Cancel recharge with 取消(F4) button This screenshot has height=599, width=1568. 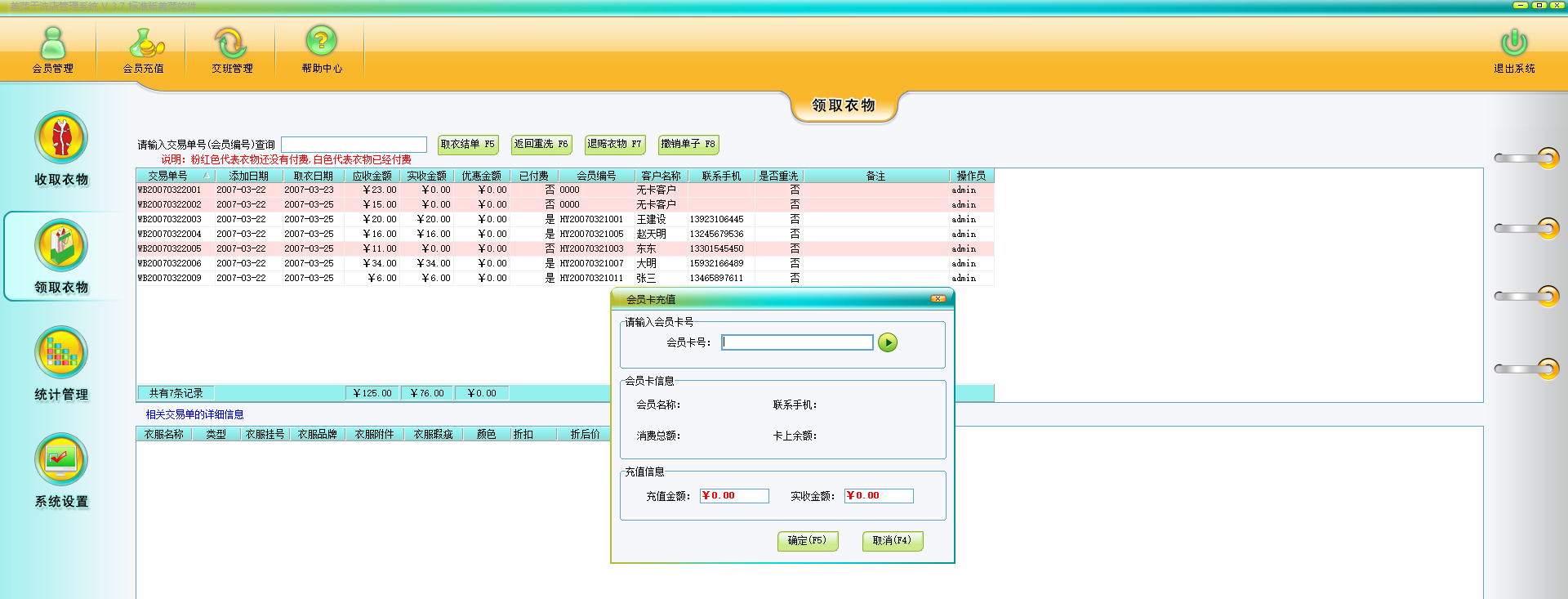pos(893,541)
